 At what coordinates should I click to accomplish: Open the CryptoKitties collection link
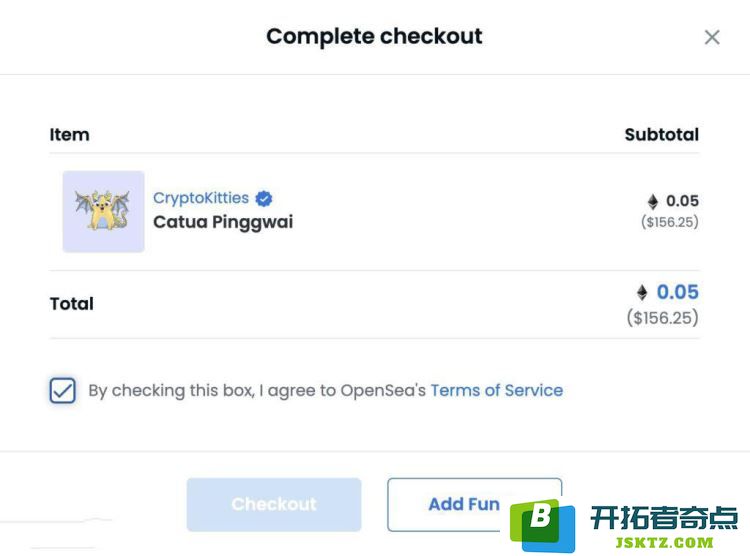(201, 198)
